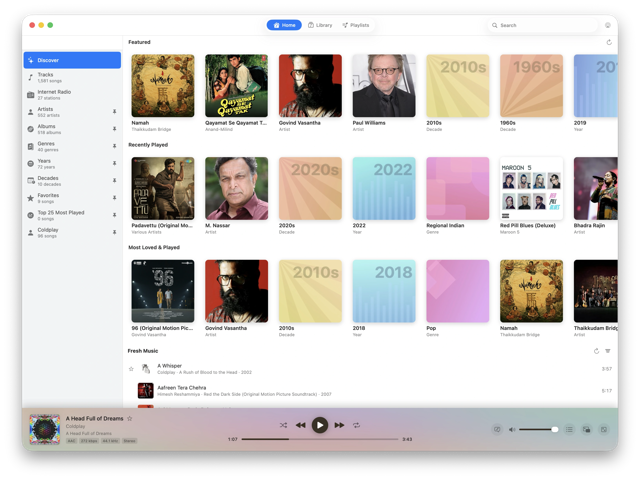
Task: Open the account icon beside search
Action: pos(608,25)
